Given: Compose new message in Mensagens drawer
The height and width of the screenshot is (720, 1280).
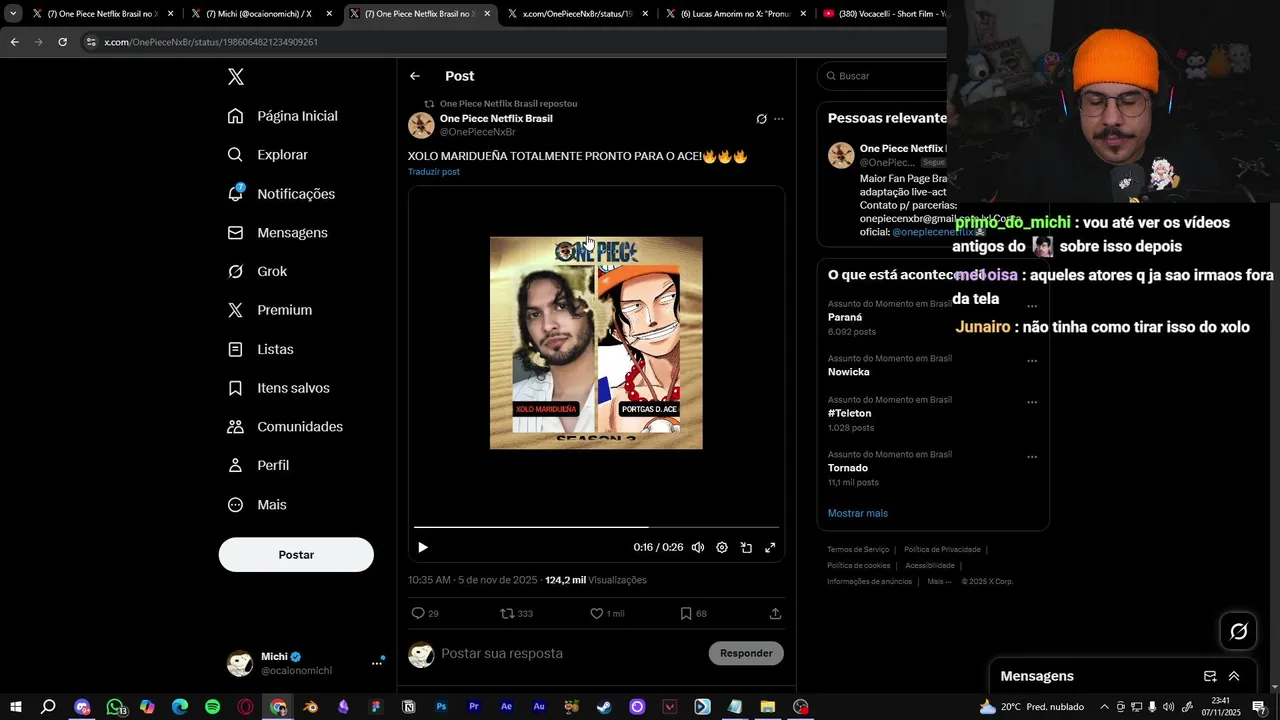Looking at the screenshot, I should (1210, 677).
